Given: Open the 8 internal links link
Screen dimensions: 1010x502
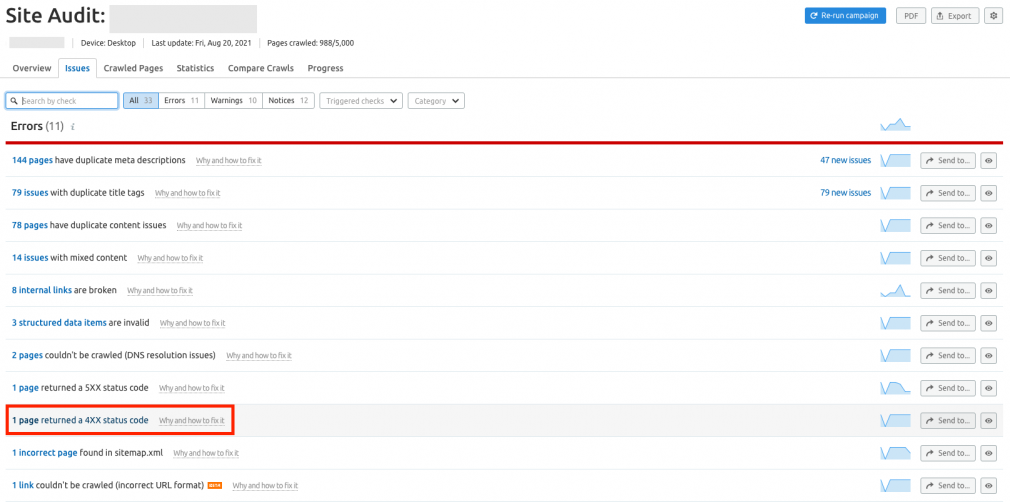Looking at the screenshot, I should click(42, 290).
